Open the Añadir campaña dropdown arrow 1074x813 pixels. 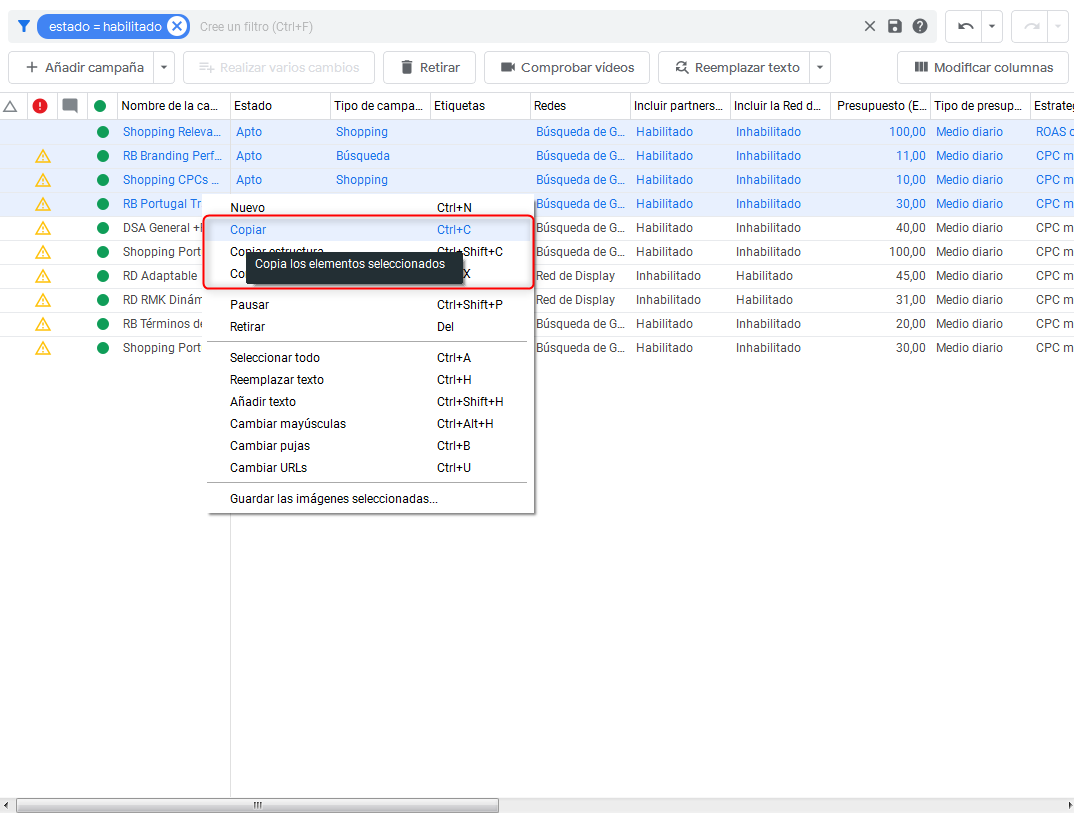pyautogui.click(x=164, y=68)
